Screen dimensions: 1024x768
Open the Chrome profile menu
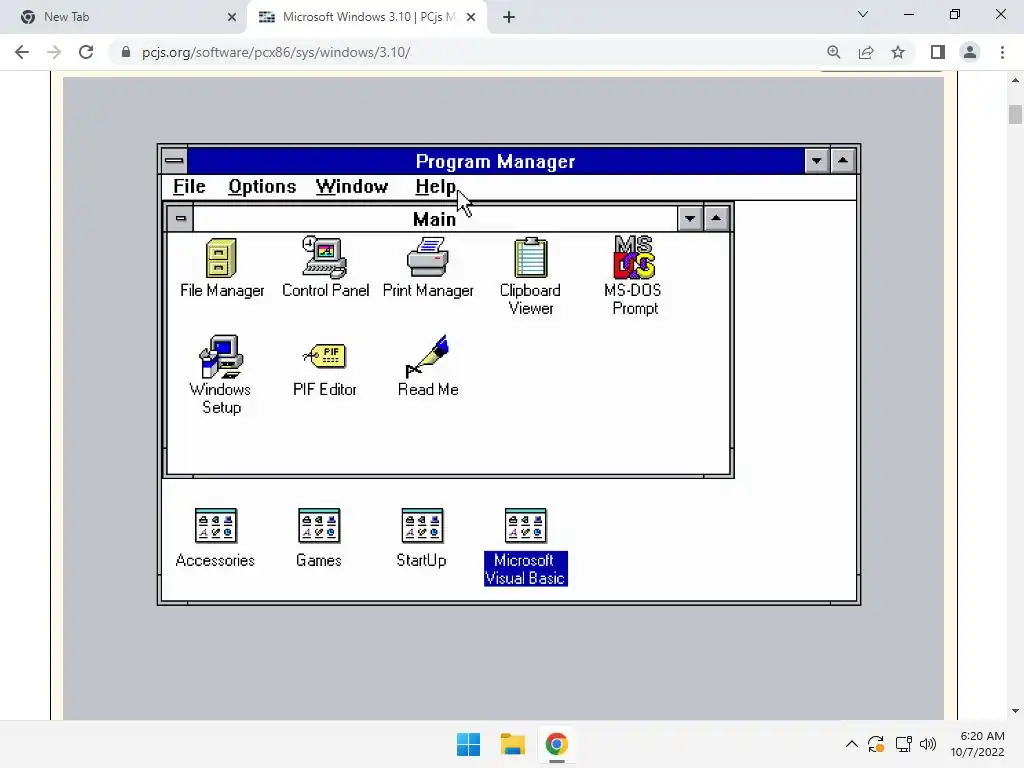pos(970,52)
